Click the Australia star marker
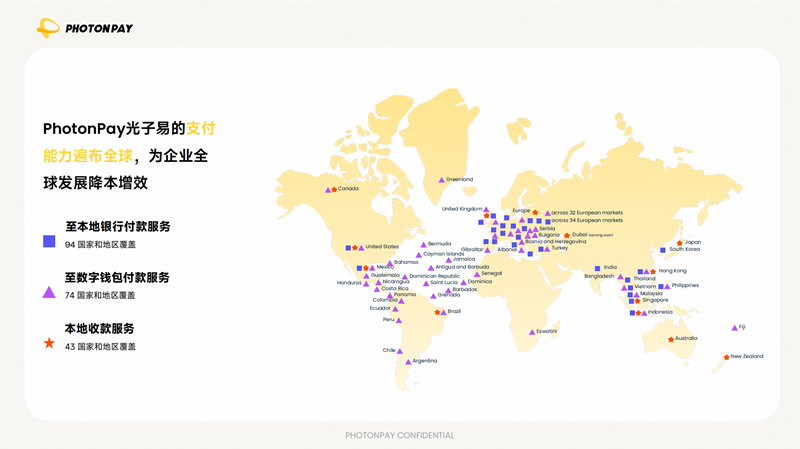Screen dimensions: 800x449 tap(671, 339)
